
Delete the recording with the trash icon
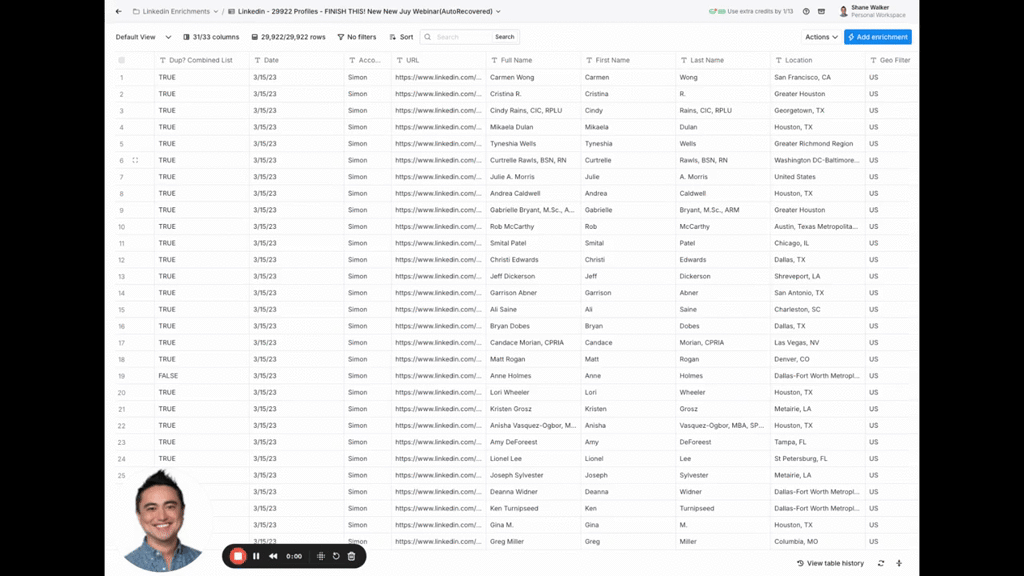coord(351,556)
